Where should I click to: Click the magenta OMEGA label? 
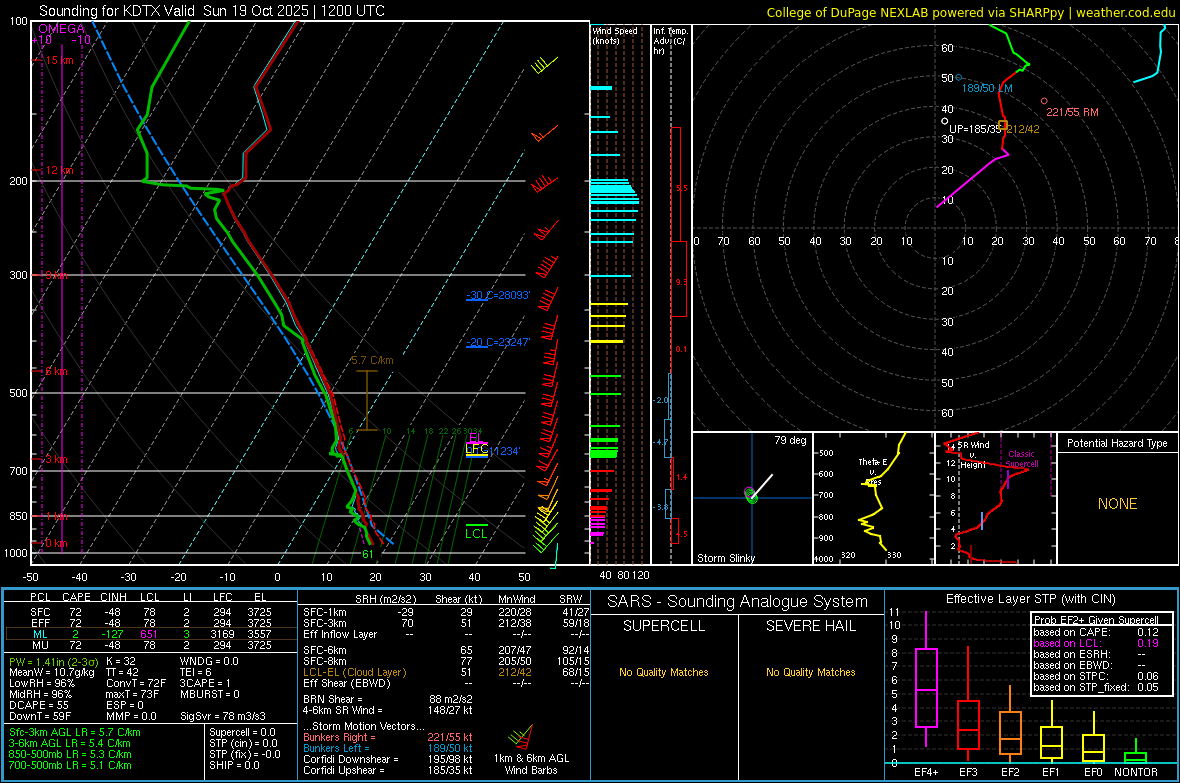(x=62, y=29)
